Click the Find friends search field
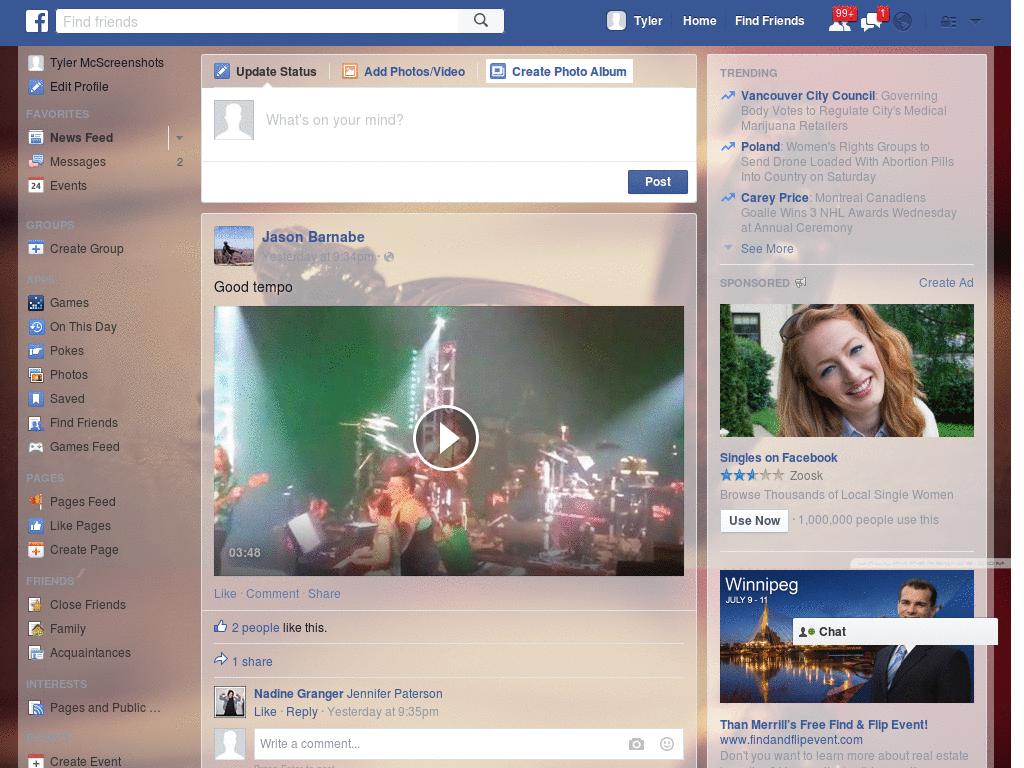1024x768 pixels. pyautogui.click(x=257, y=21)
